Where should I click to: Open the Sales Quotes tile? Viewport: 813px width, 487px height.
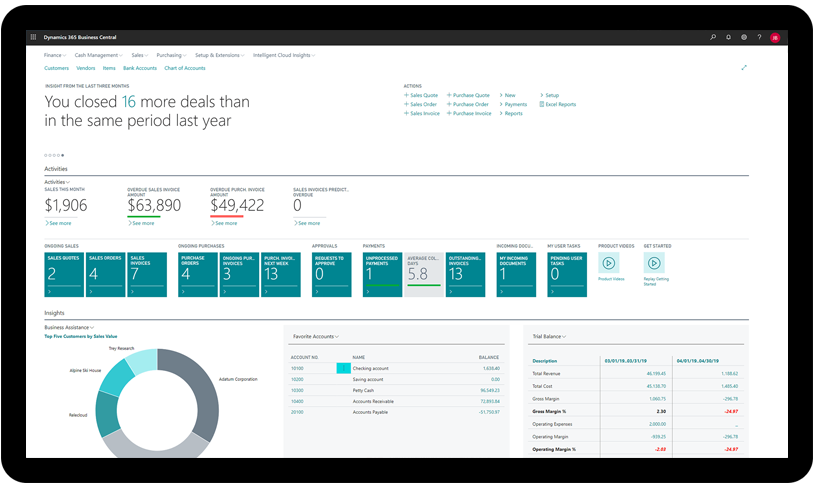64,275
